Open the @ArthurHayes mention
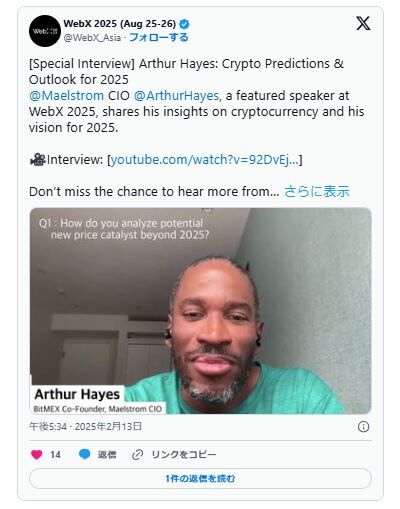The image size is (400, 509). click(x=176, y=96)
